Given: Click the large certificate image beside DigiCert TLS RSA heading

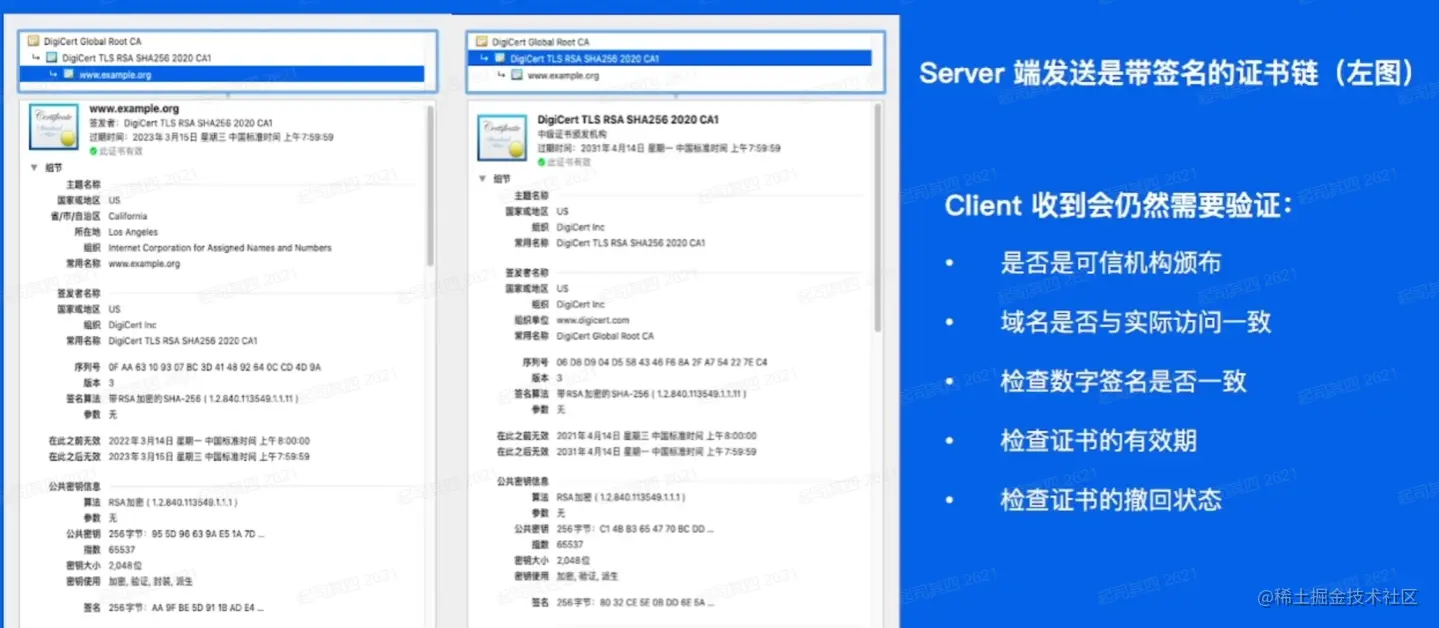Looking at the screenshot, I should 501,139.
